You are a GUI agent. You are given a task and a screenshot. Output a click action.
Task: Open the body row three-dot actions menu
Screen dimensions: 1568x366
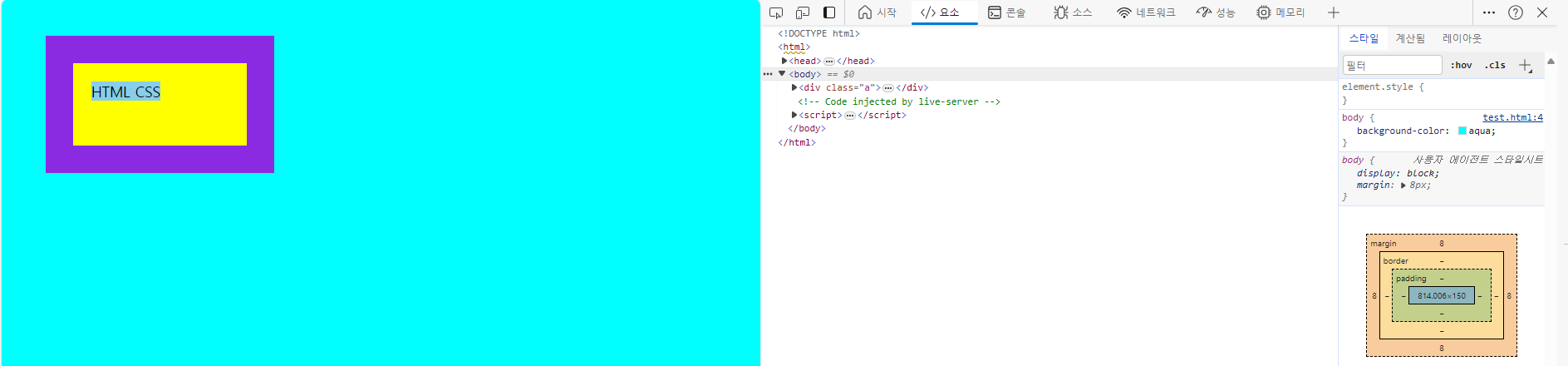(x=768, y=74)
